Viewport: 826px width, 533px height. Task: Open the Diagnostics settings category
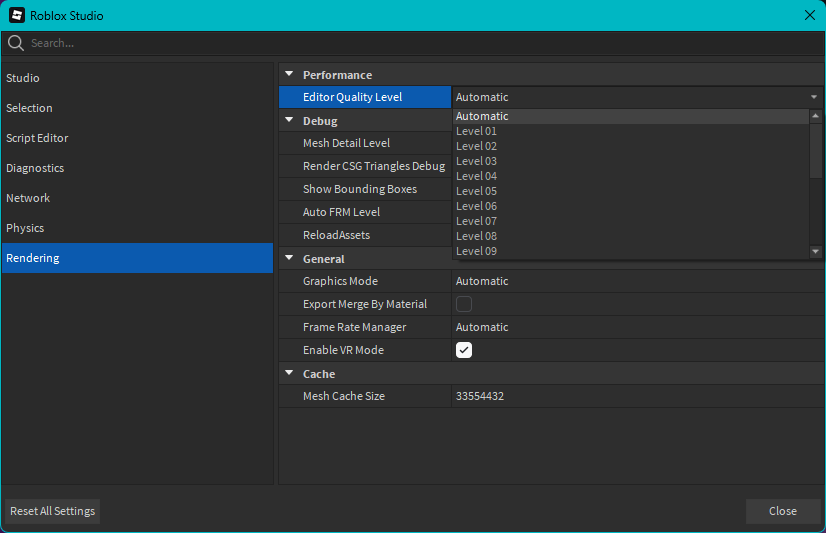click(x=137, y=168)
